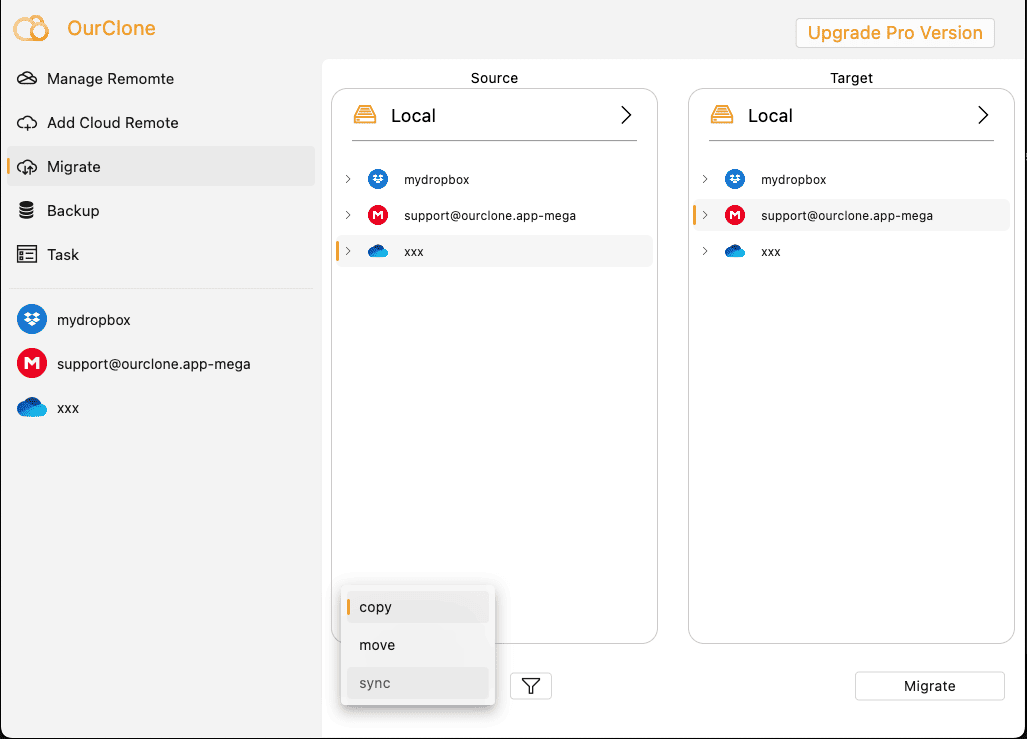1027x739 pixels.
Task: Open the Source Local chevron arrow
Action: tap(626, 115)
